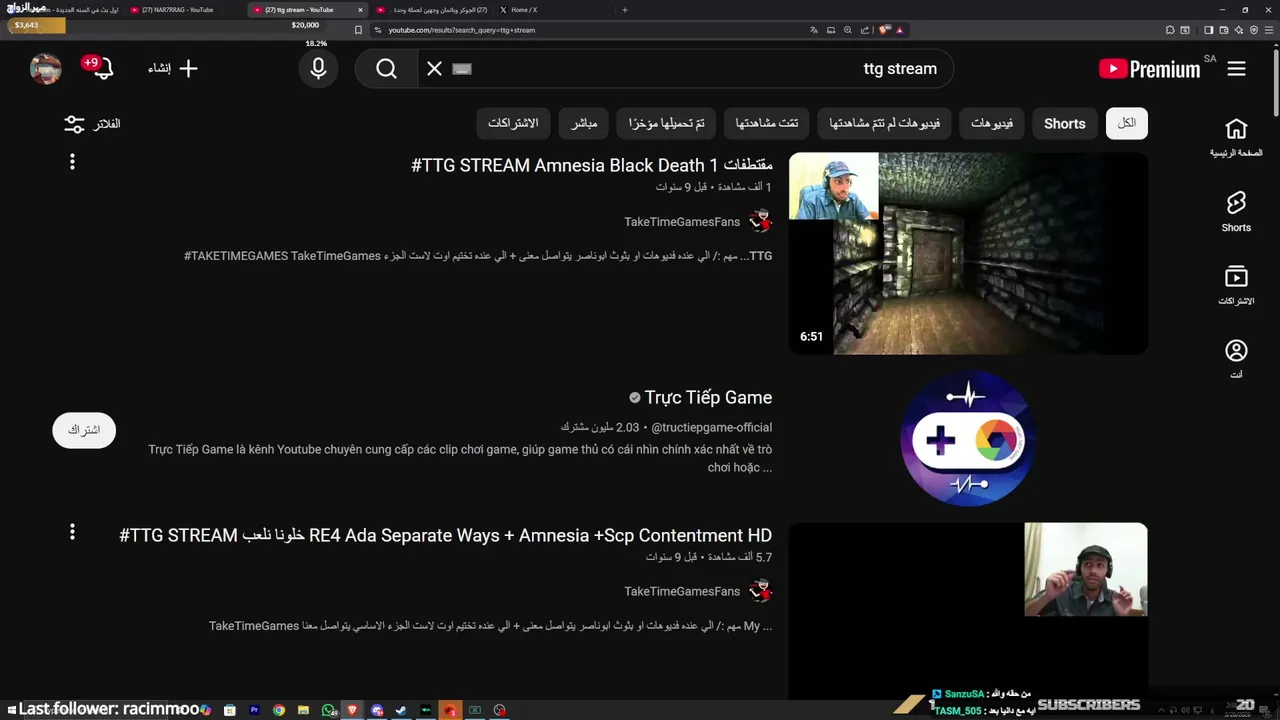Open Subscriptions in the sidebar
This screenshot has height=720, width=1280.
tap(1236, 285)
